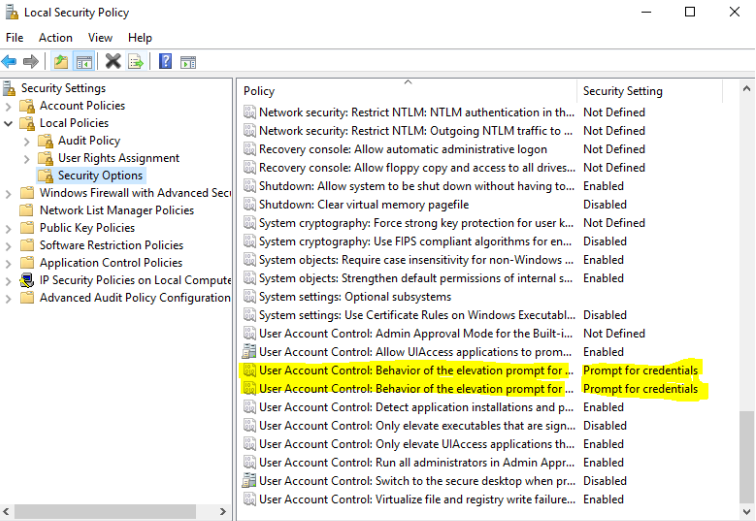
Task: Select System settings: Use Certificate Rules policy
Action: 417,315
